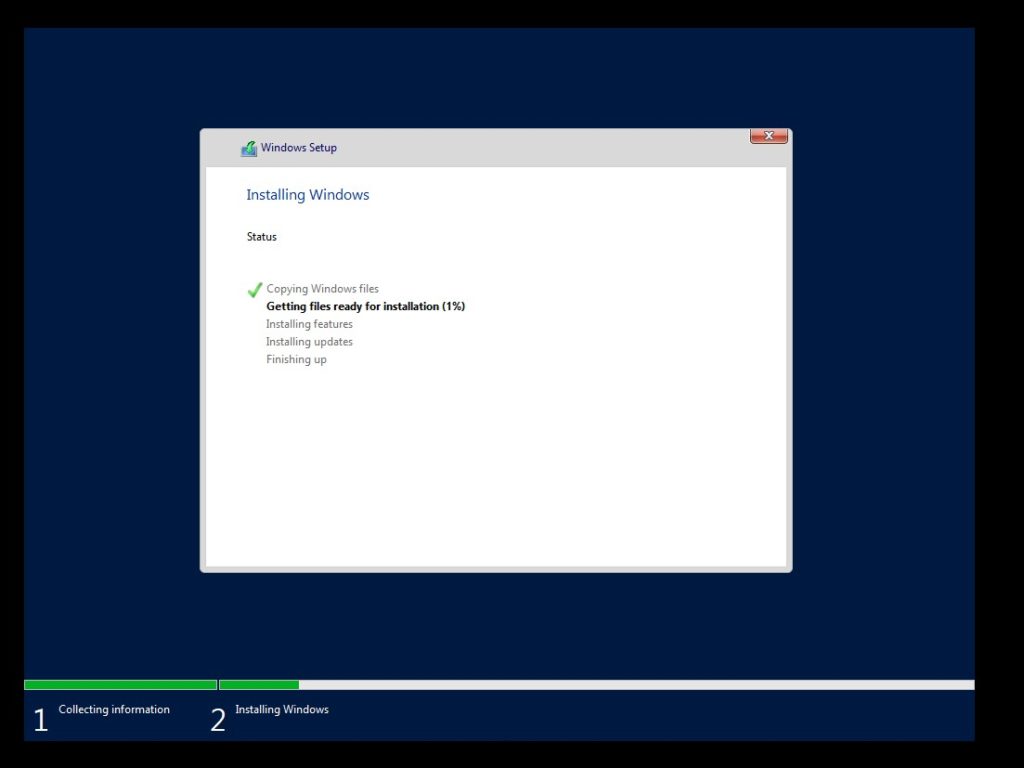Select the Copying Windows files step

(x=322, y=288)
